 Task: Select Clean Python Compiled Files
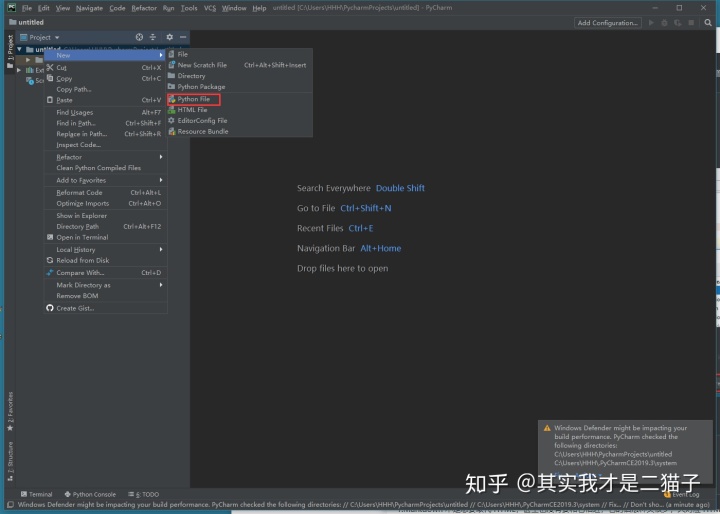(x=105, y=168)
